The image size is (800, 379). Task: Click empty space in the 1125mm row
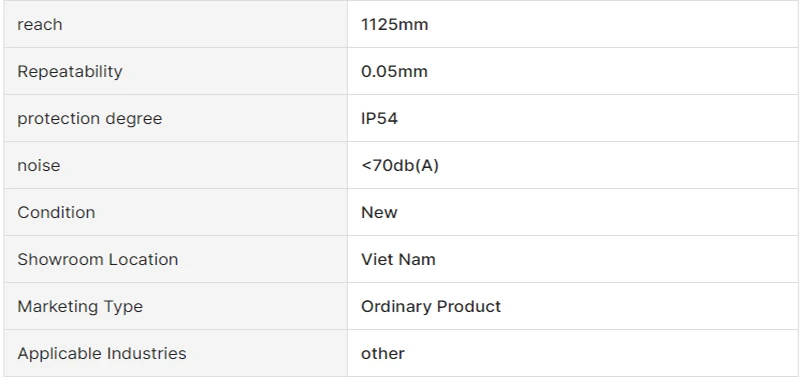(x=612, y=24)
